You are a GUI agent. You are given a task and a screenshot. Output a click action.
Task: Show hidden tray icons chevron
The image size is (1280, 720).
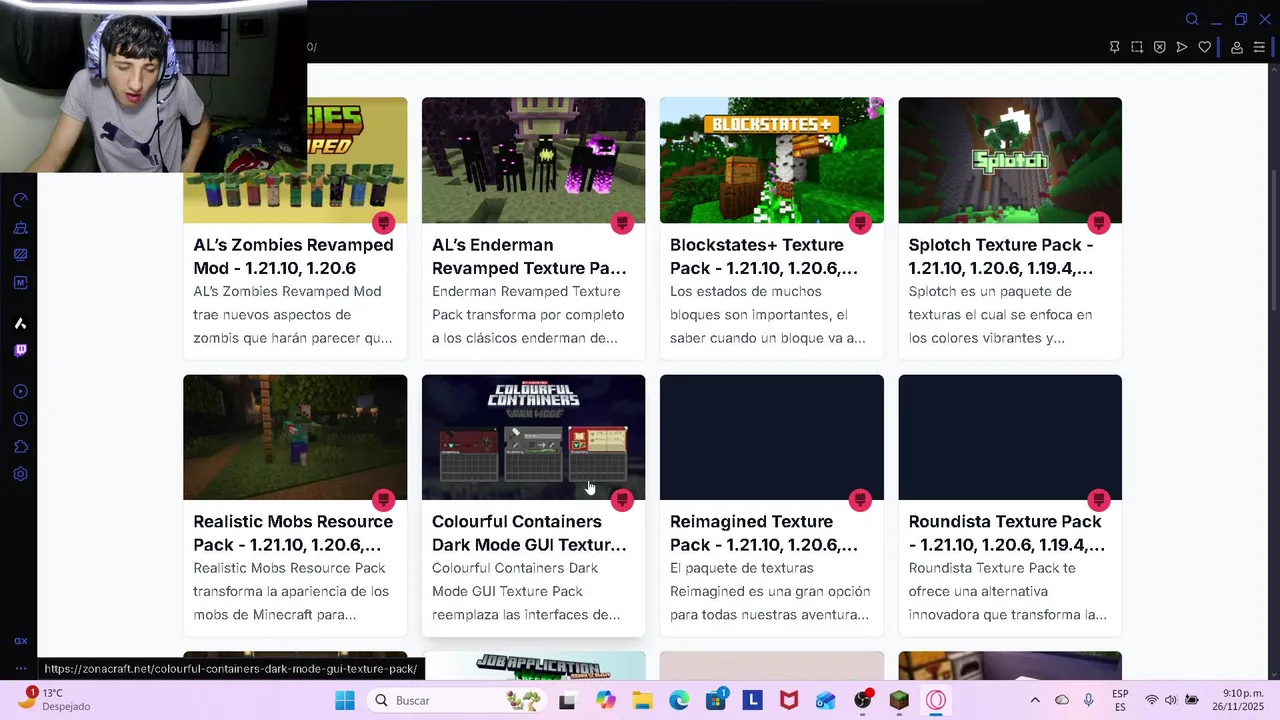pyautogui.click(x=1035, y=700)
